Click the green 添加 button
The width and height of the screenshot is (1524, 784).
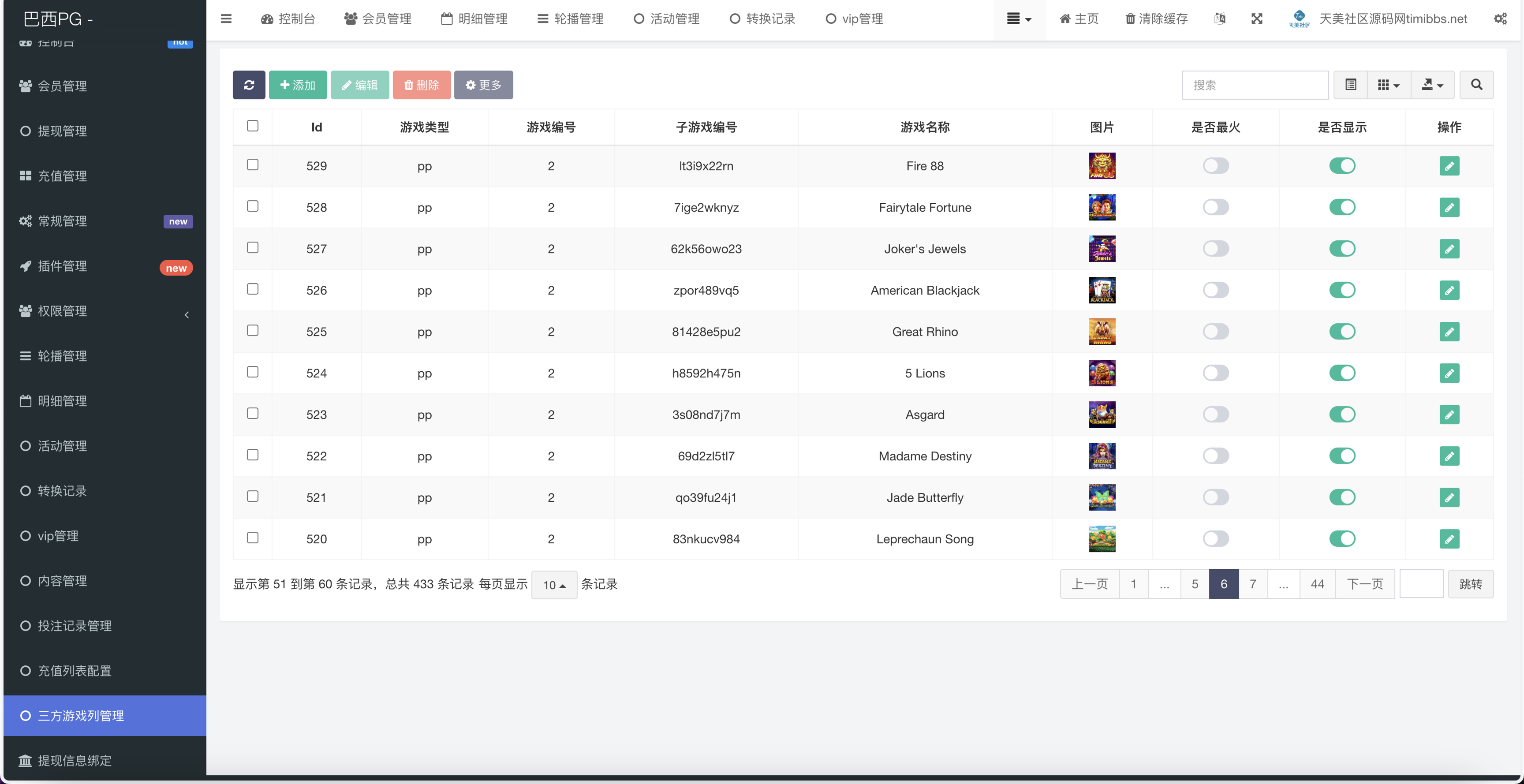tap(298, 85)
